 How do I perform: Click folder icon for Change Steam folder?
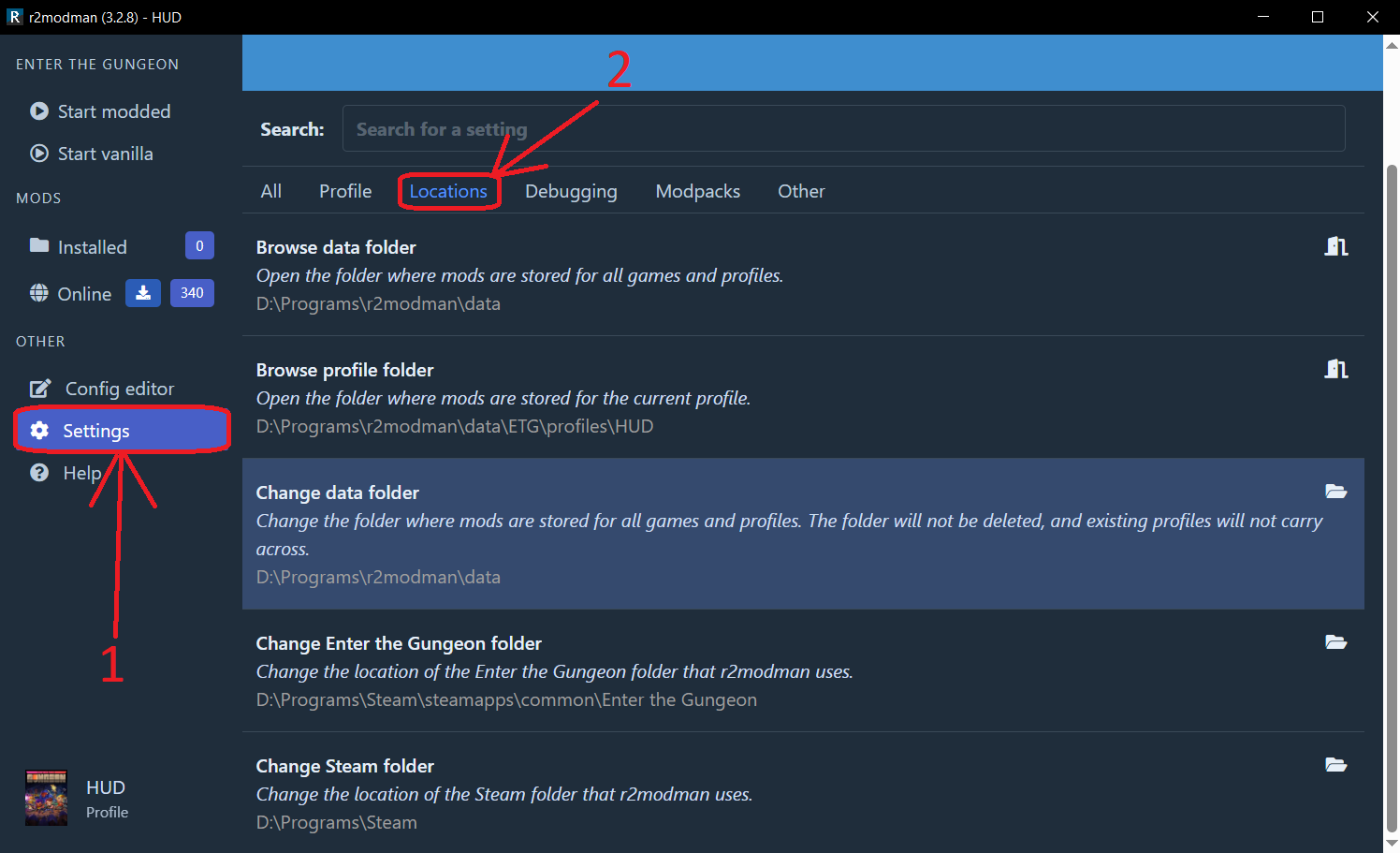click(1336, 765)
